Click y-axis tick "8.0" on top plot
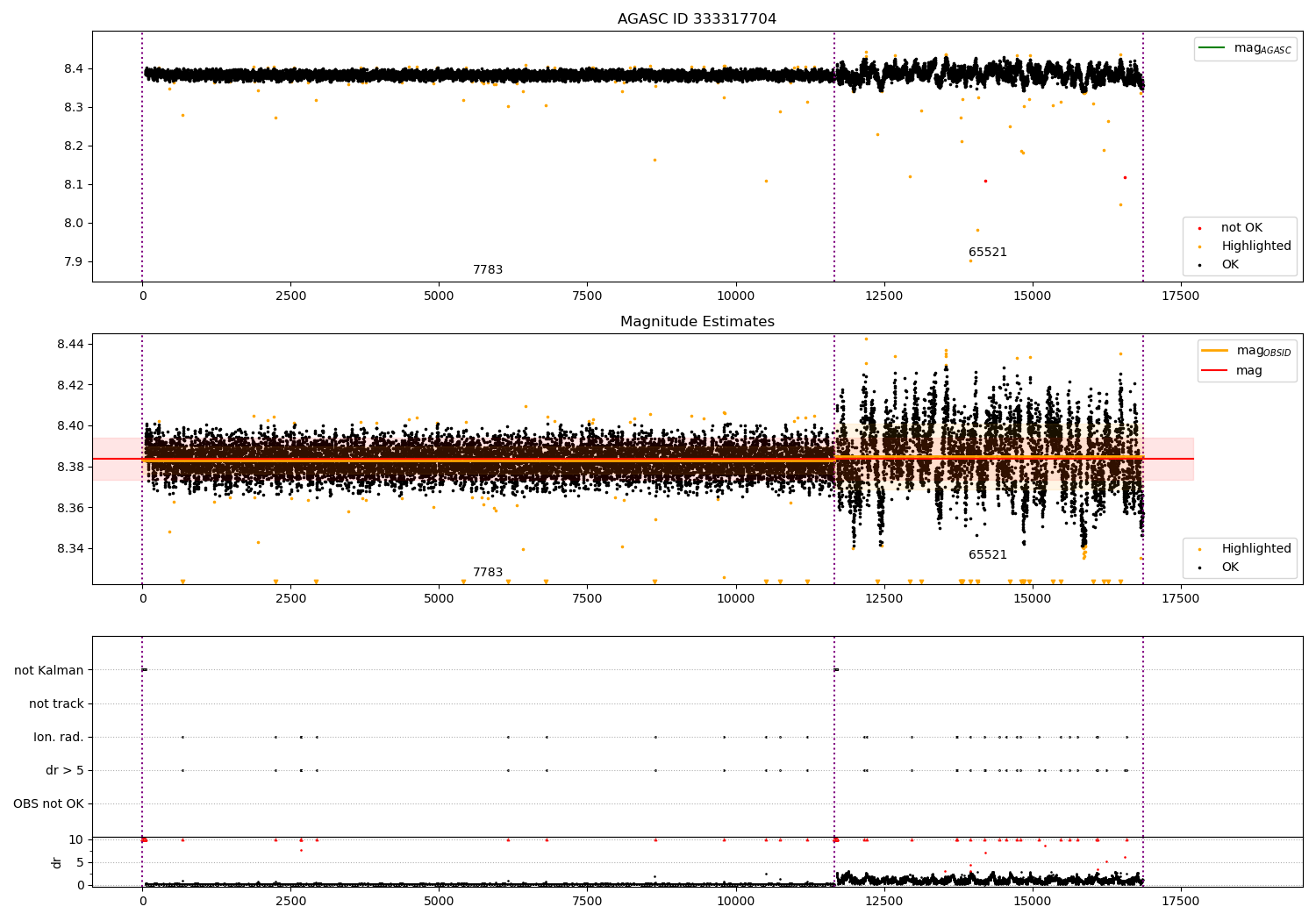Screen dimensions: 1316x921 (x=74, y=224)
